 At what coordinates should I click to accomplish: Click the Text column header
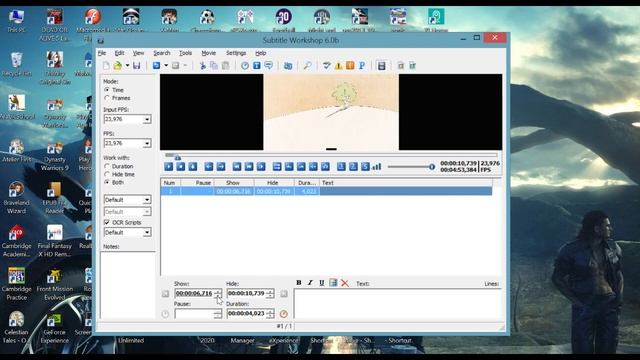pos(406,183)
